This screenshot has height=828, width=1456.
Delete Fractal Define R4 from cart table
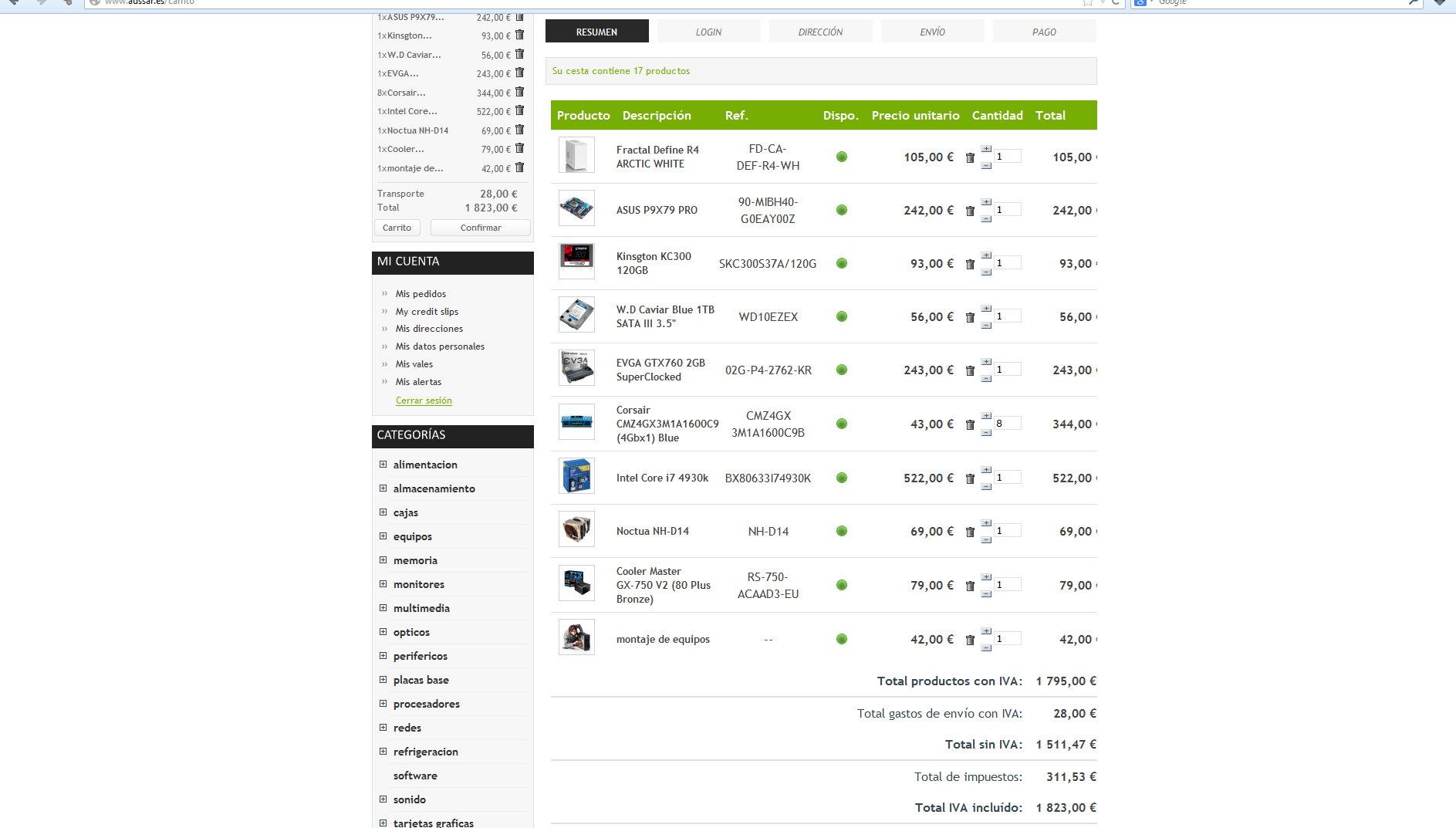[x=970, y=157]
